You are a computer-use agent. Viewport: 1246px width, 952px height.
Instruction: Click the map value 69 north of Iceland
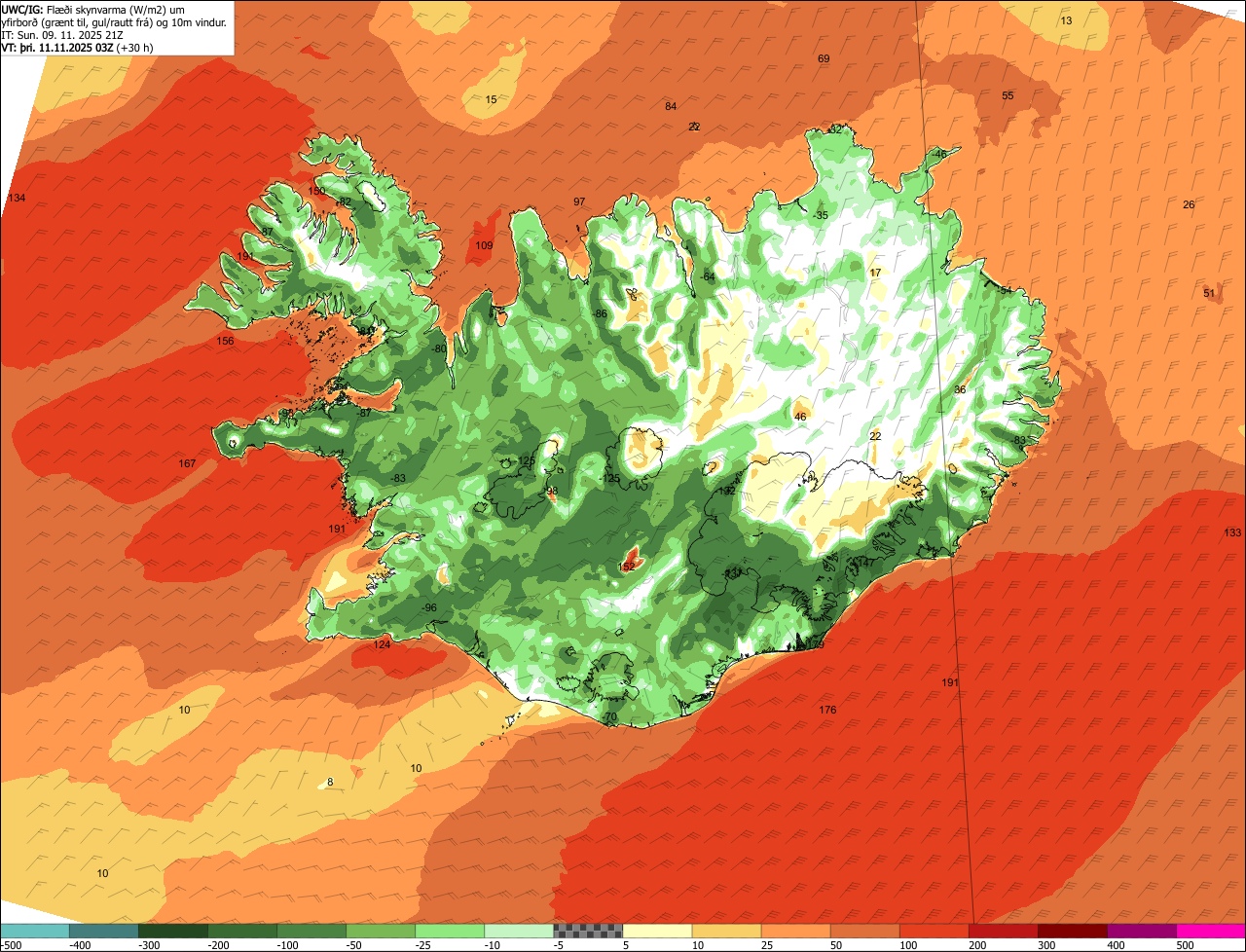tap(824, 59)
